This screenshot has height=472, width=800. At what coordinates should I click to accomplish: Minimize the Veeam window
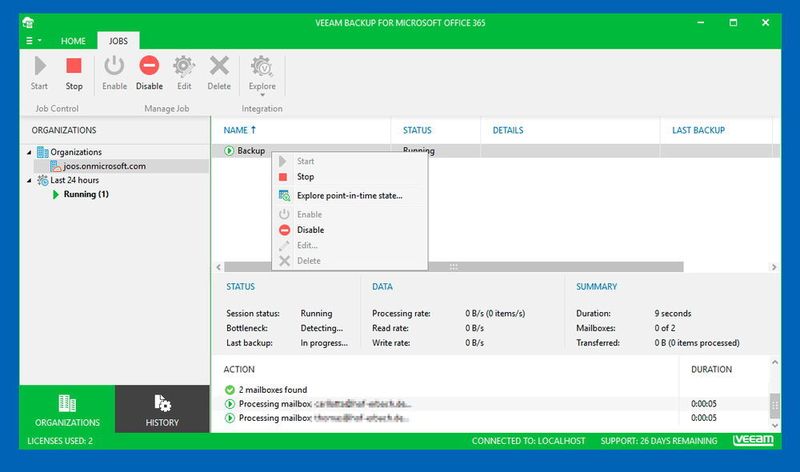click(701, 22)
